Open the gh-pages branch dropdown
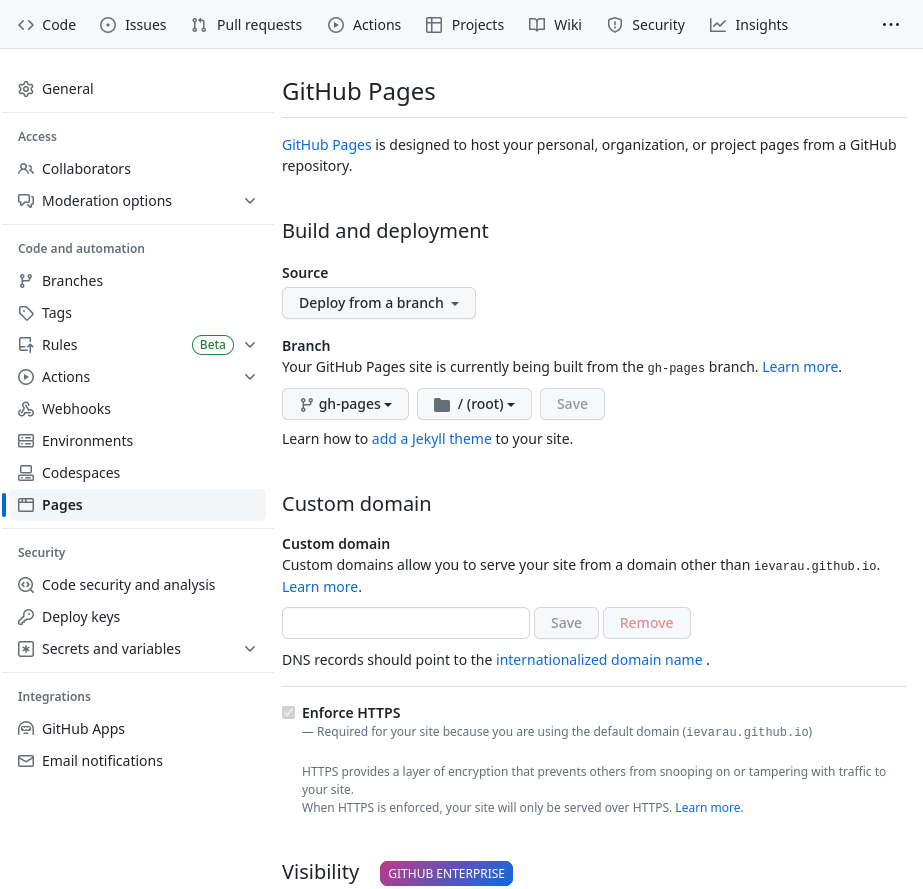 [x=346, y=404]
